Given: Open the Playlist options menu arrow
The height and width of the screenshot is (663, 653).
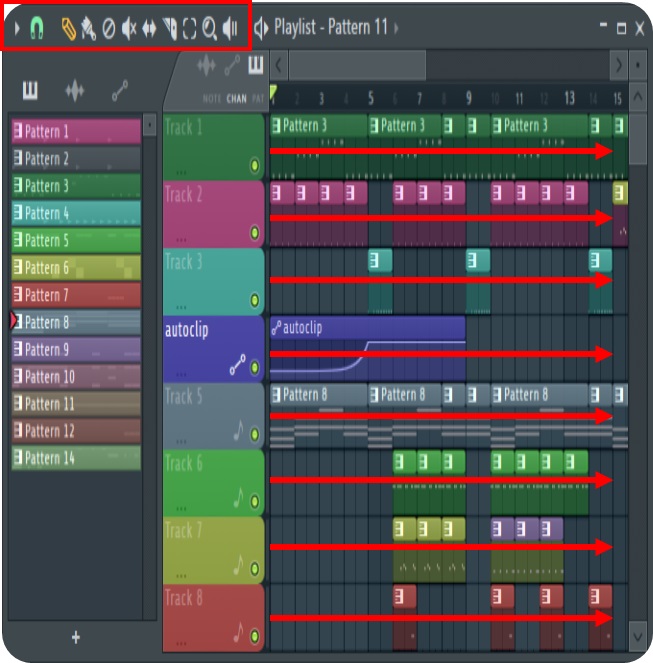Looking at the screenshot, I should pyautogui.click(x=17, y=28).
